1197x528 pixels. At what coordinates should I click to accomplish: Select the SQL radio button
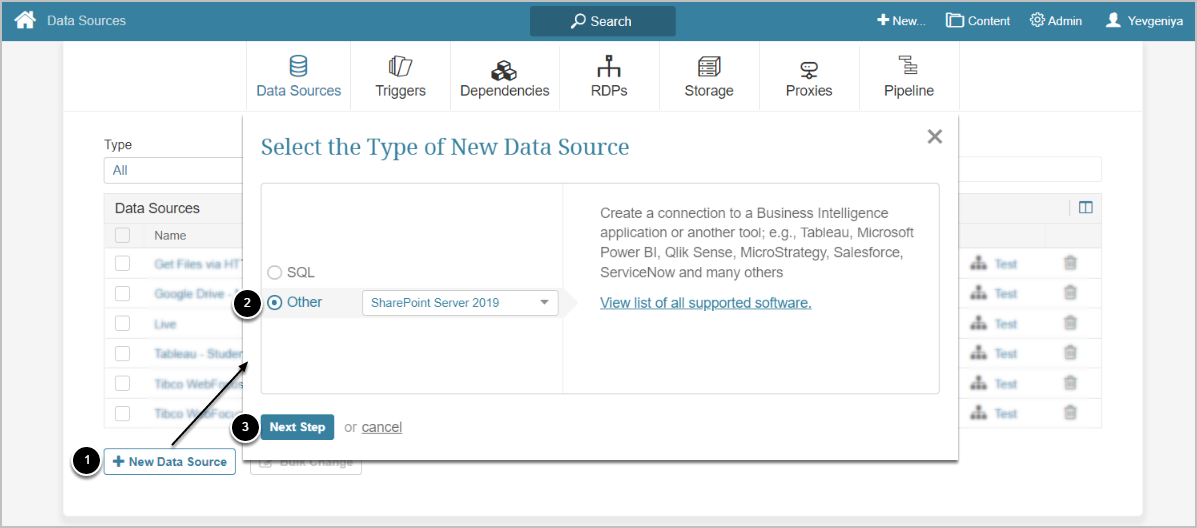[275, 272]
